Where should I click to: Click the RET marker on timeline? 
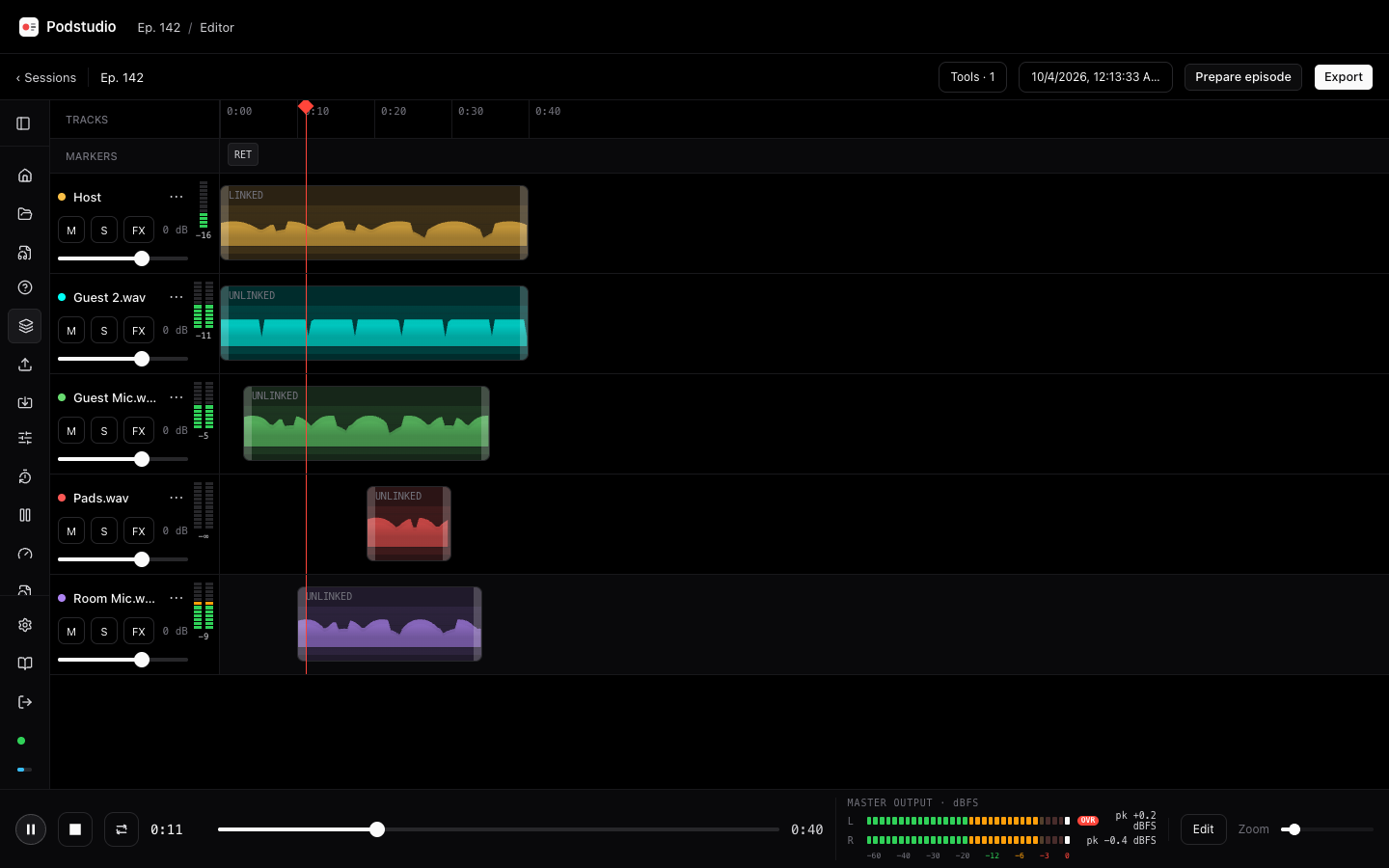pyautogui.click(x=243, y=154)
